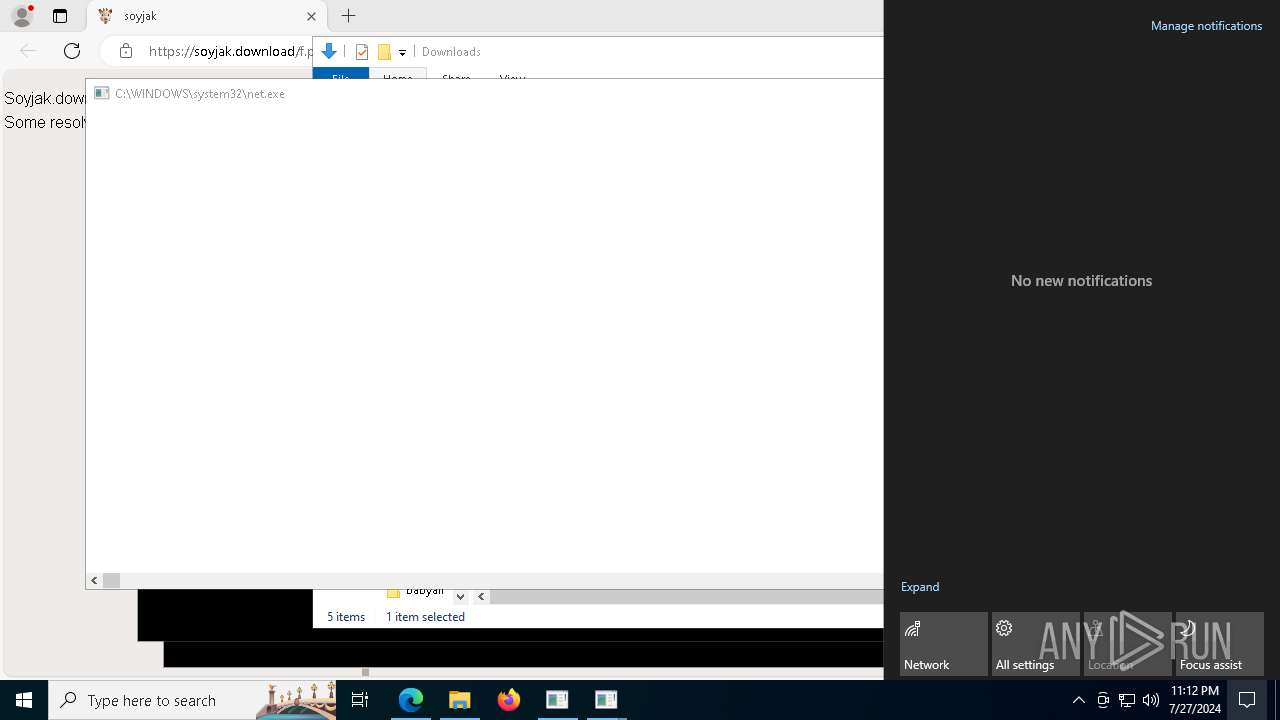Switch to first console window taskbar icon
The height and width of the screenshot is (720, 1280).
coord(557,700)
